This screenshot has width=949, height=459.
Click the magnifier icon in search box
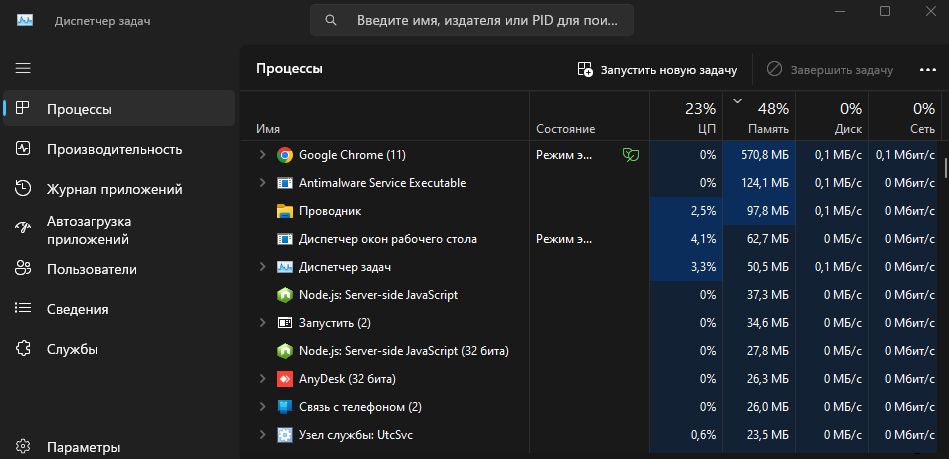pos(330,20)
